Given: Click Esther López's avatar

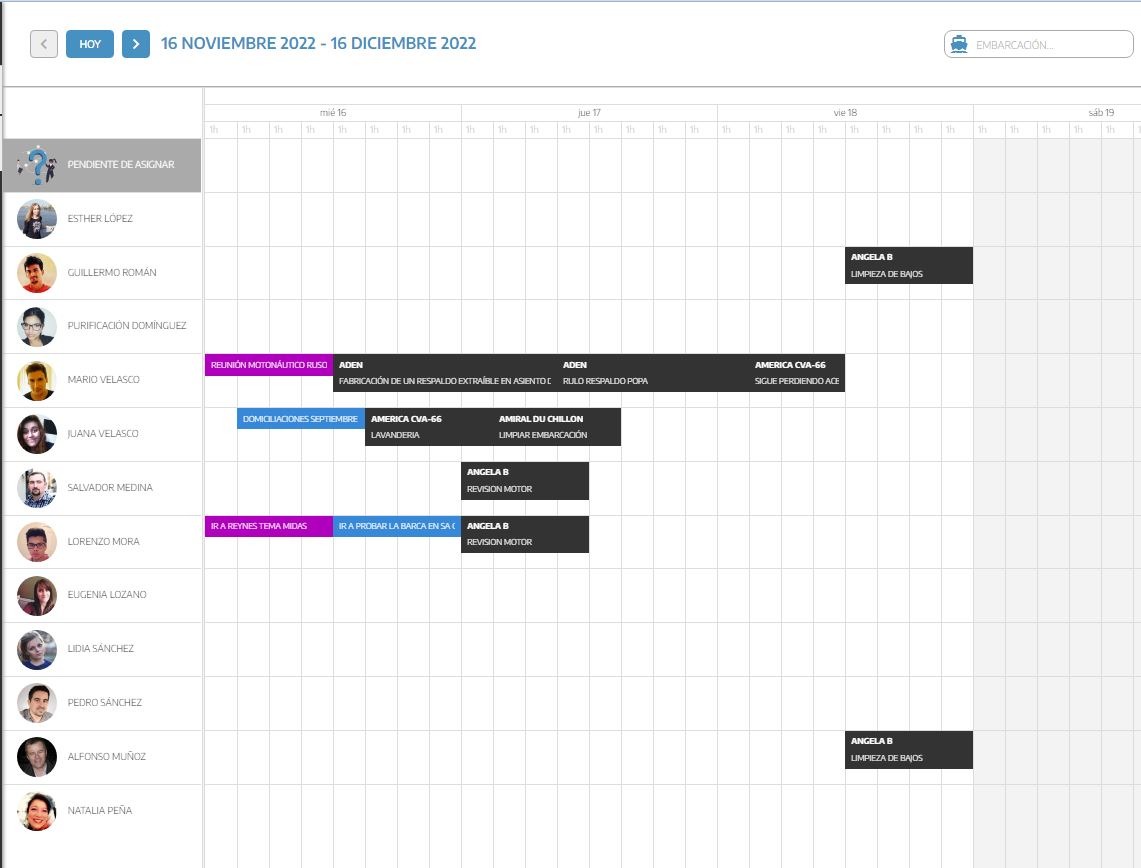Looking at the screenshot, I should pyautogui.click(x=37, y=219).
